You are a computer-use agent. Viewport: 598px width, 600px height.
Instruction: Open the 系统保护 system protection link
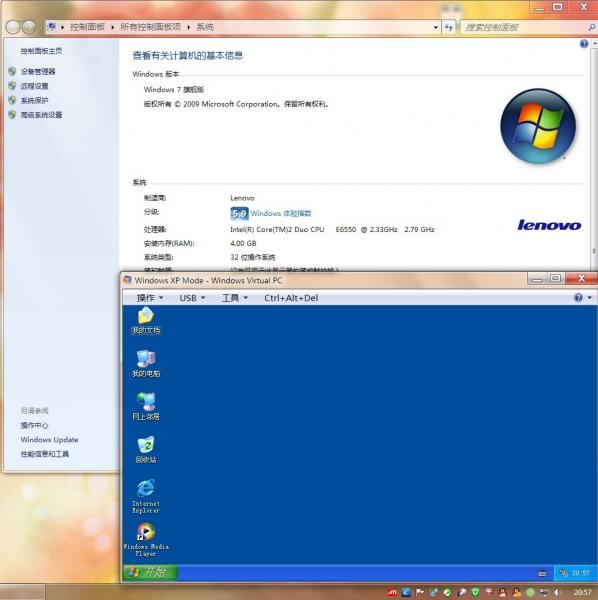point(34,101)
